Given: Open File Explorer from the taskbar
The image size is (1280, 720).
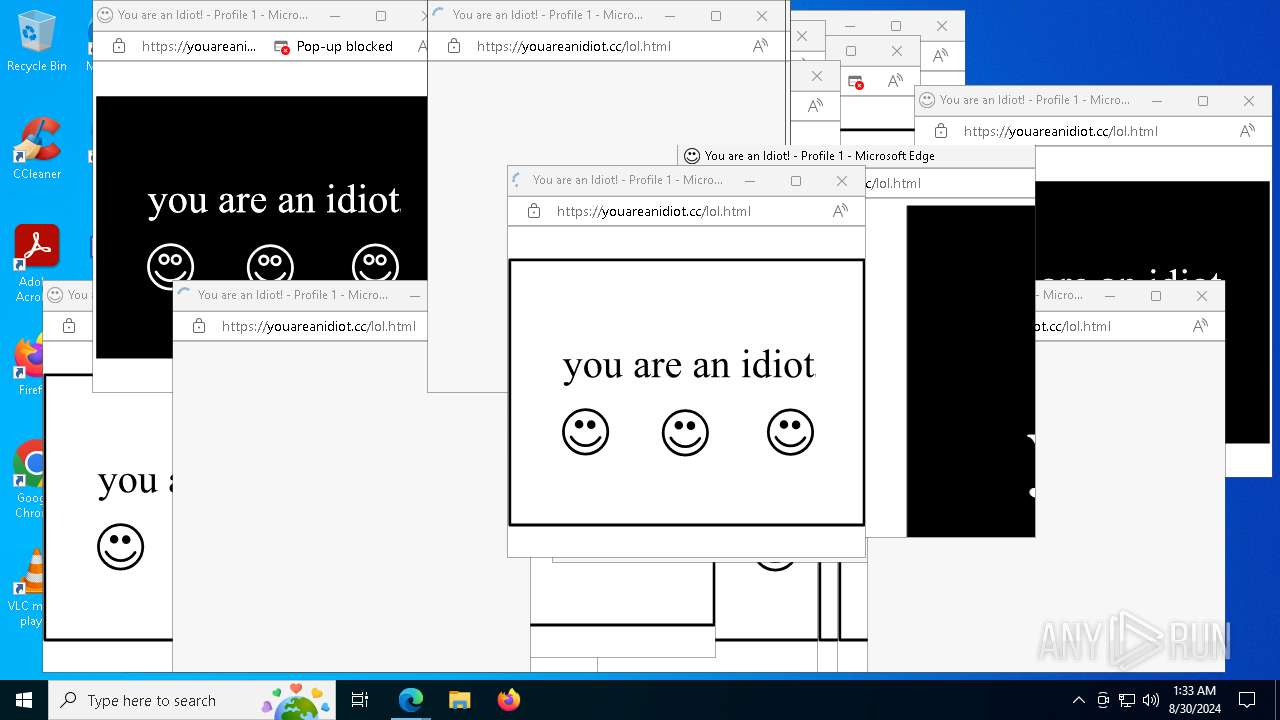Looking at the screenshot, I should point(459,700).
